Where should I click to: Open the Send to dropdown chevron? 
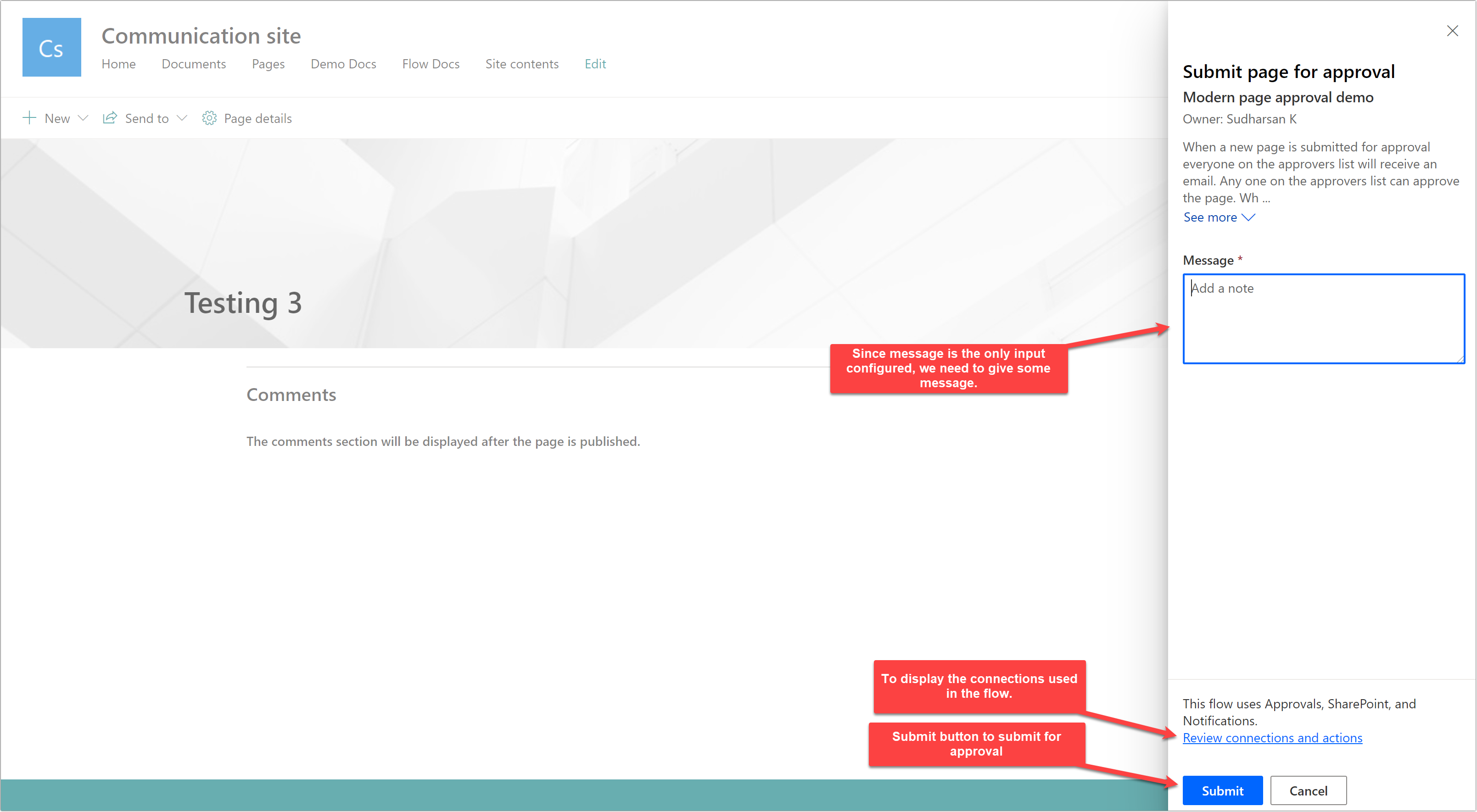click(182, 119)
